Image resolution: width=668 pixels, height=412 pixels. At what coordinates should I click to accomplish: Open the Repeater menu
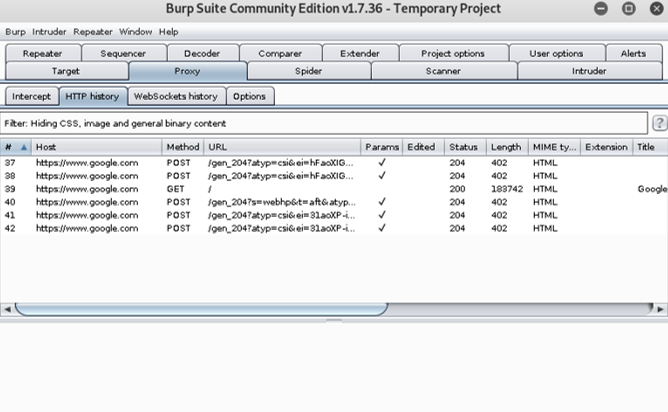(x=92, y=32)
